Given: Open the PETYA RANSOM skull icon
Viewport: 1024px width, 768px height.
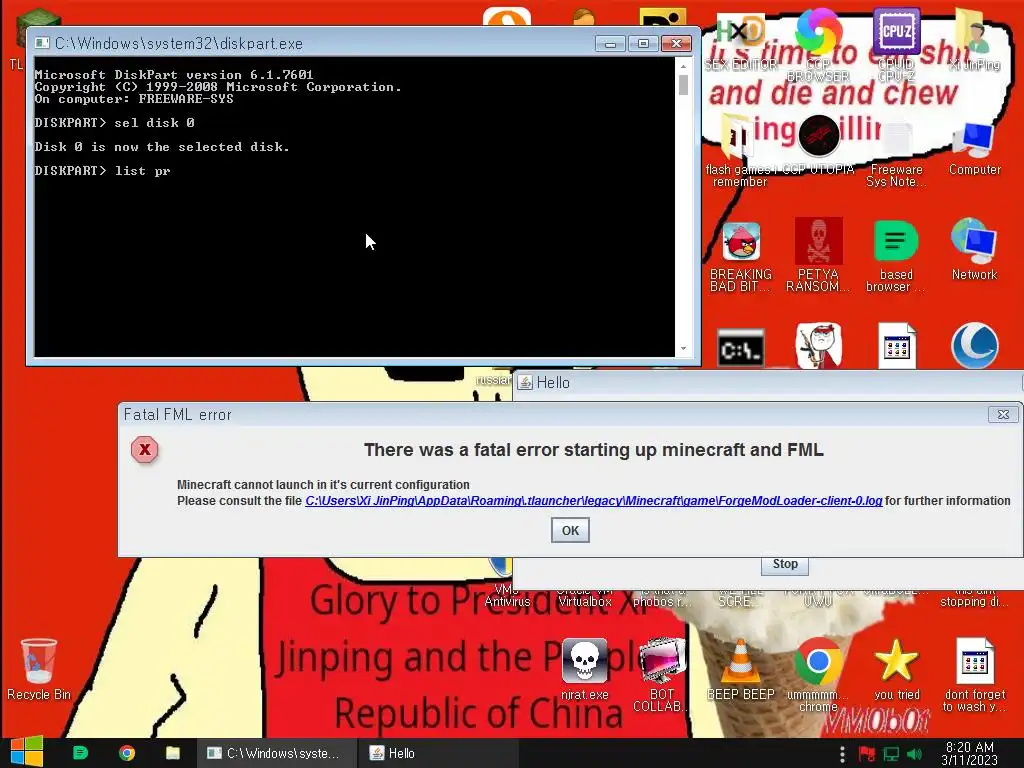Looking at the screenshot, I should click(818, 255).
